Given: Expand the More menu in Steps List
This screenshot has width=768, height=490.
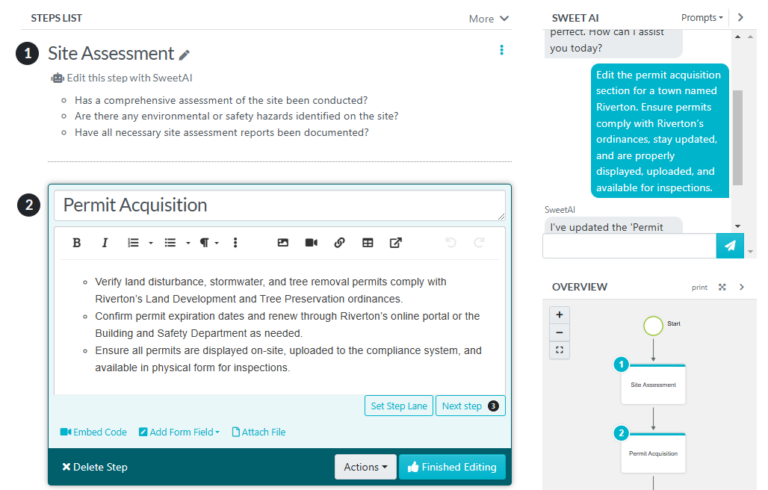Looking at the screenshot, I should point(489,19).
